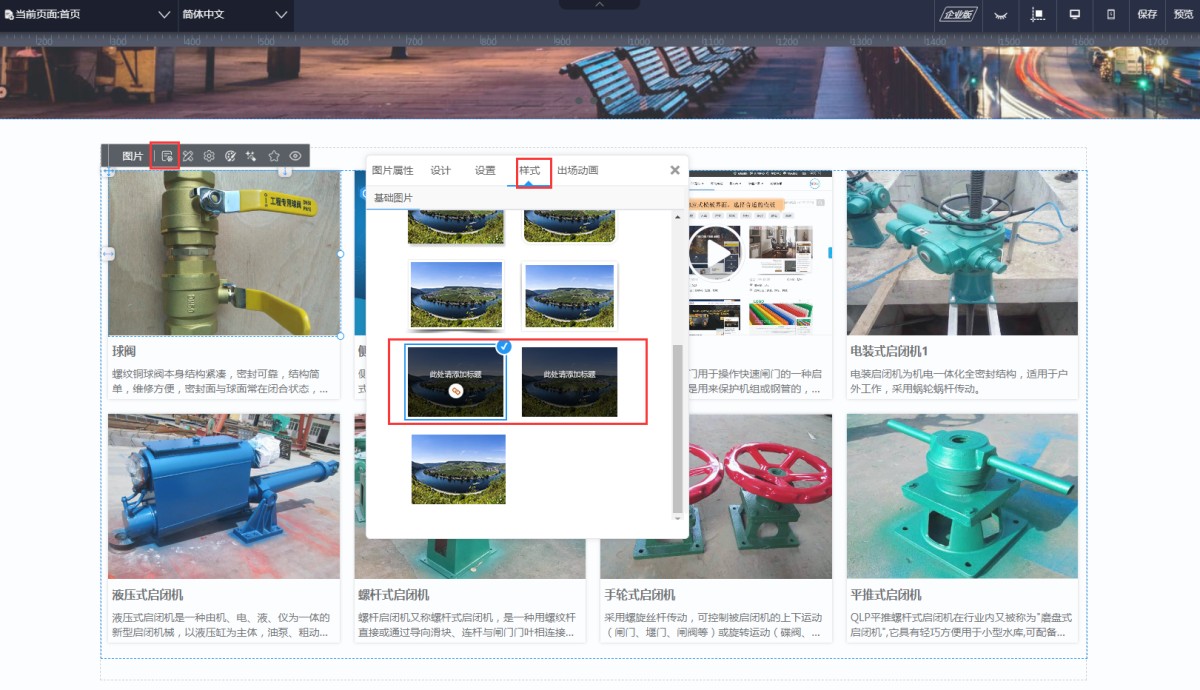
Task: Click the 基础图片 section label
Action: (393, 198)
